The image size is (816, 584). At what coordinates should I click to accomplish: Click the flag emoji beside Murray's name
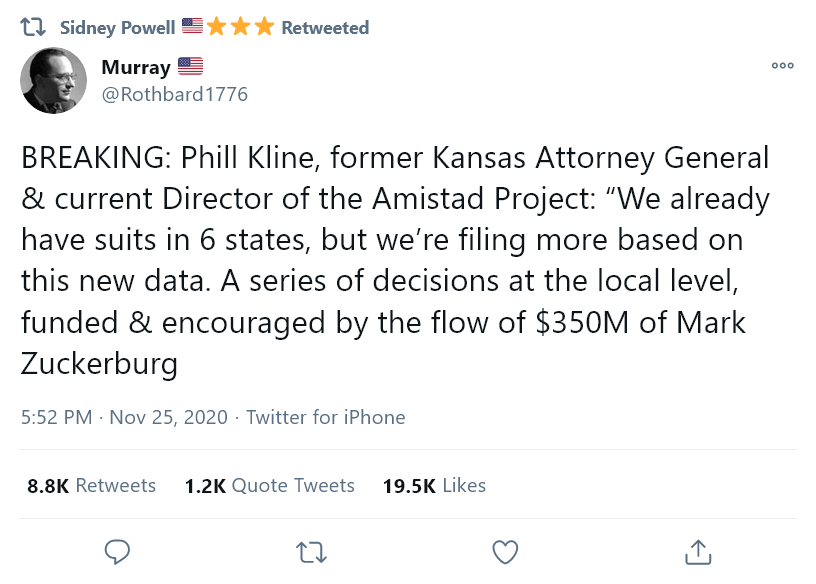[190, 67]
